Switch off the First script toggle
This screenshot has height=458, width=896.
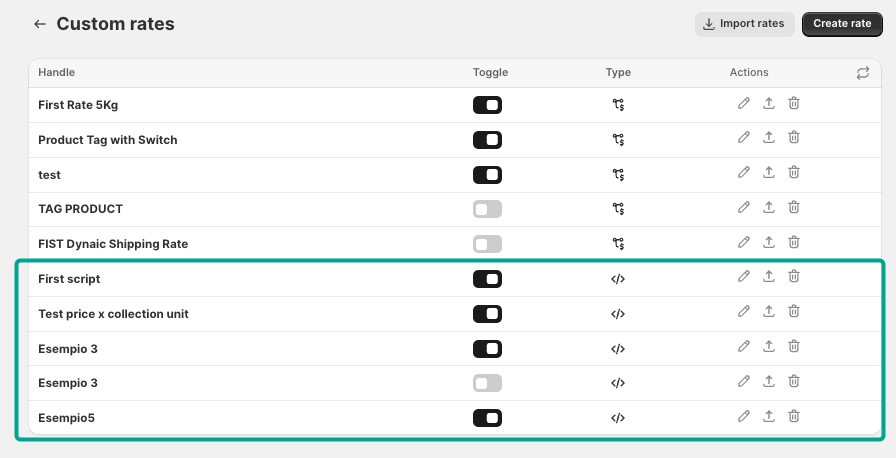point(487,279)
